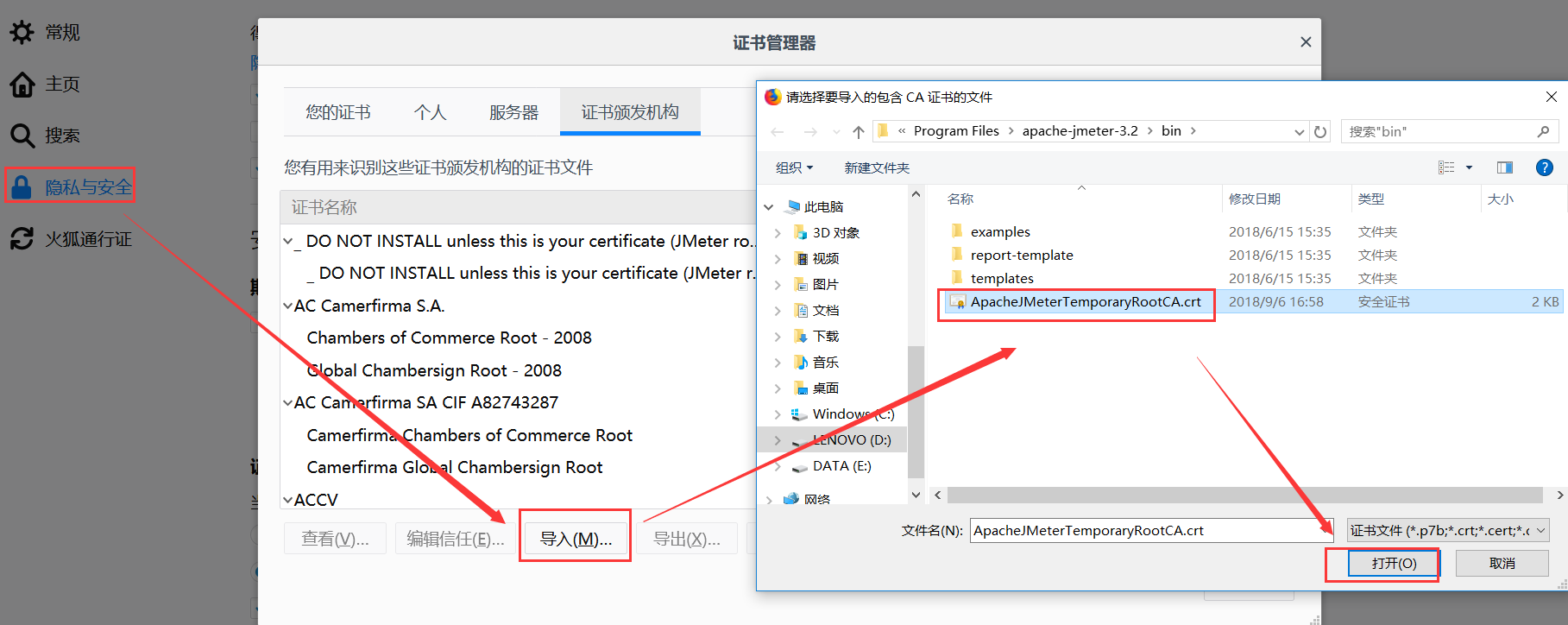This screenshot has width=1568, height=625.
Task: Open view options dropdown arrow
Action: [1469, 167]
